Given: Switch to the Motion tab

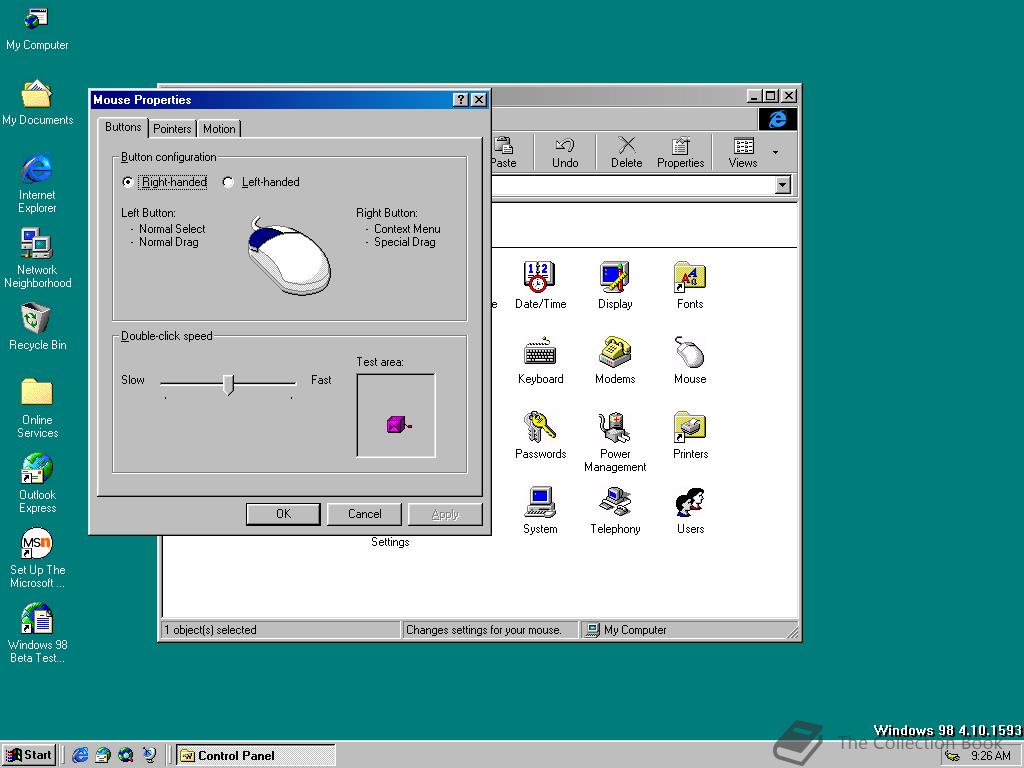Looking at the screenshot, I should tap(219, 128).
